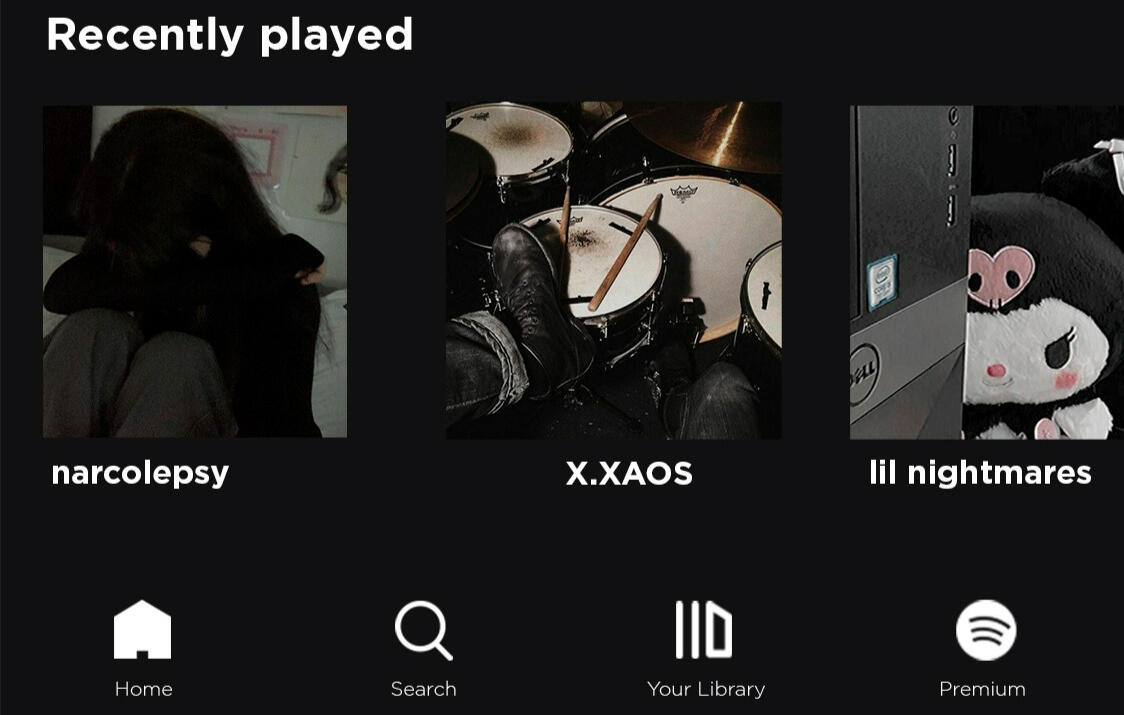Click the Recently played heading
This screenshot has height=715, width=1124.
pos(229,34)
